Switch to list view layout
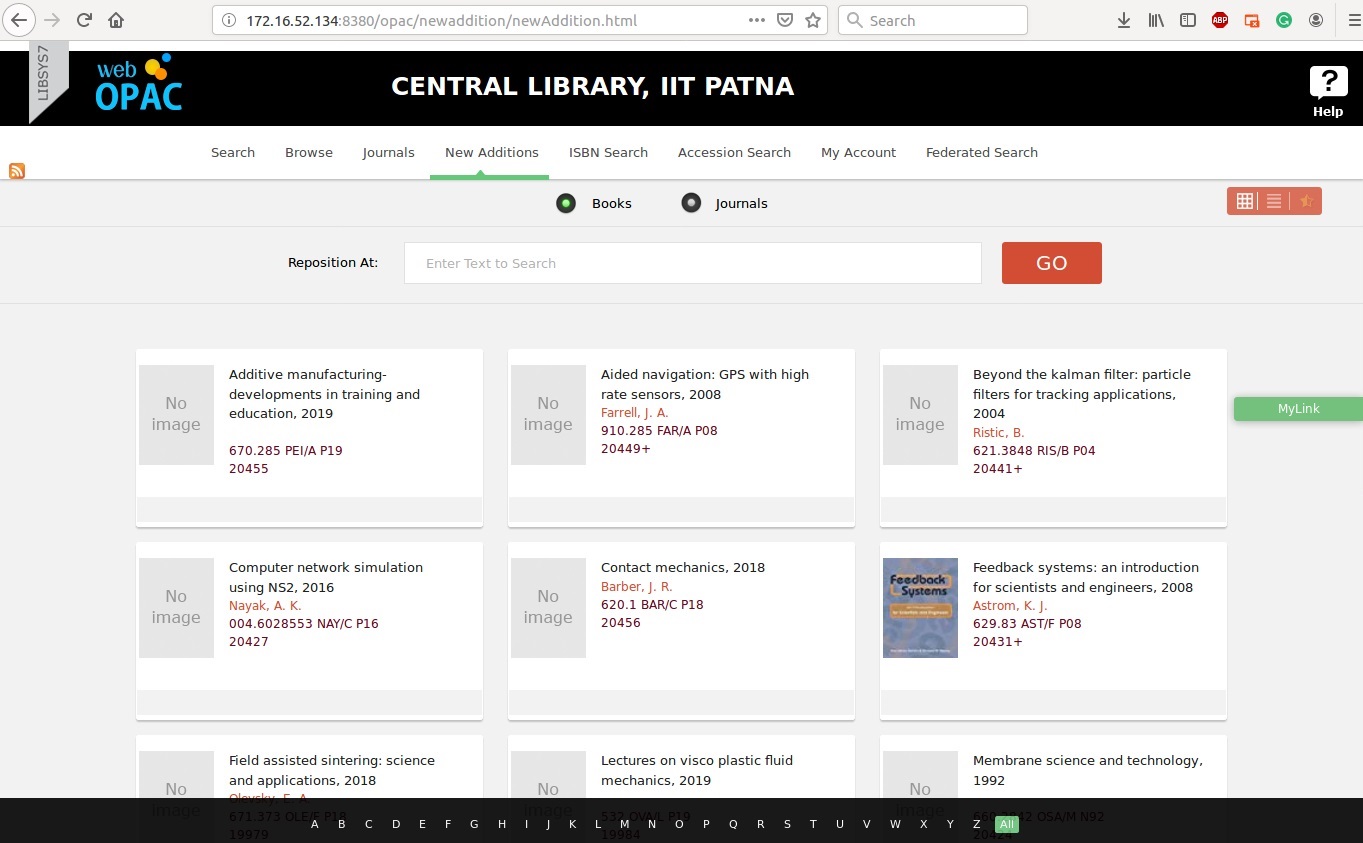Screen dimensions: 1363x843 pyautogui.click(x=1274, y=201)
